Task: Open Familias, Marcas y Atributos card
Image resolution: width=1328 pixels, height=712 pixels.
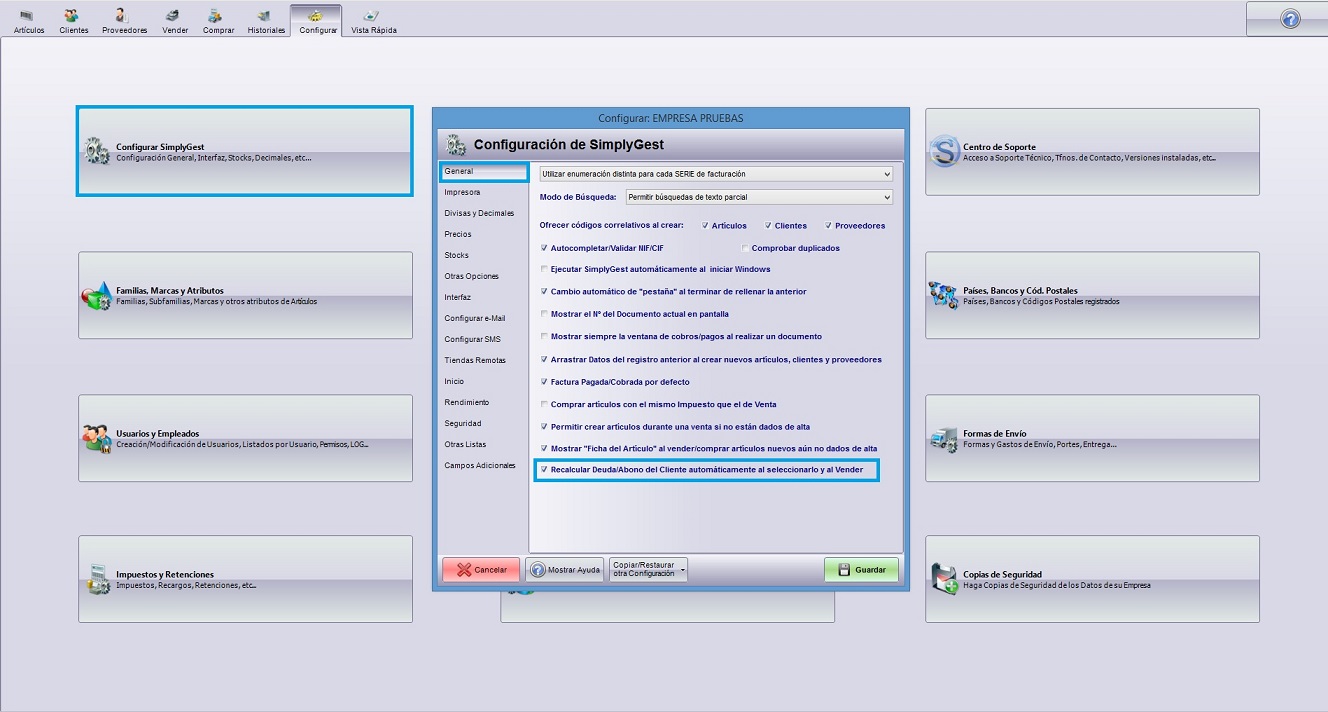Action: coord(245,295)
